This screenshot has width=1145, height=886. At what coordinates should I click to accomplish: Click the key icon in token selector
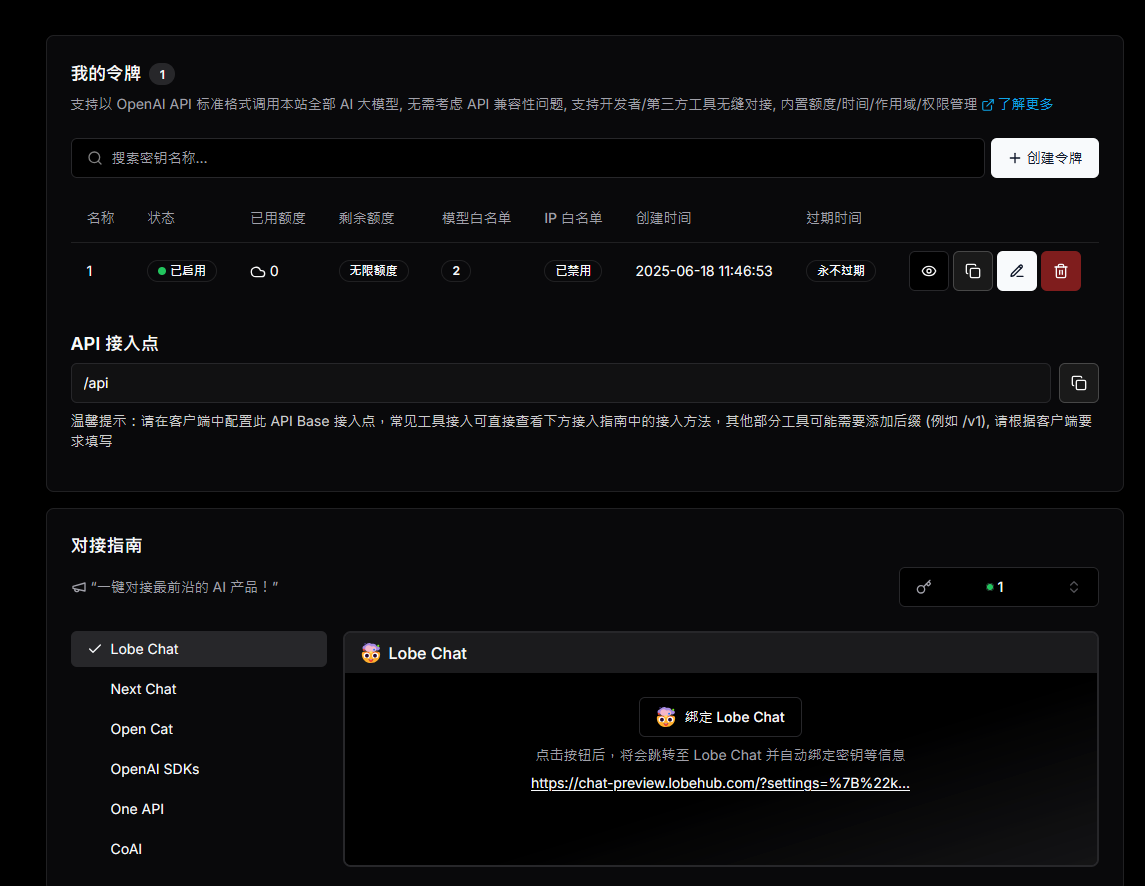point(924,587)
